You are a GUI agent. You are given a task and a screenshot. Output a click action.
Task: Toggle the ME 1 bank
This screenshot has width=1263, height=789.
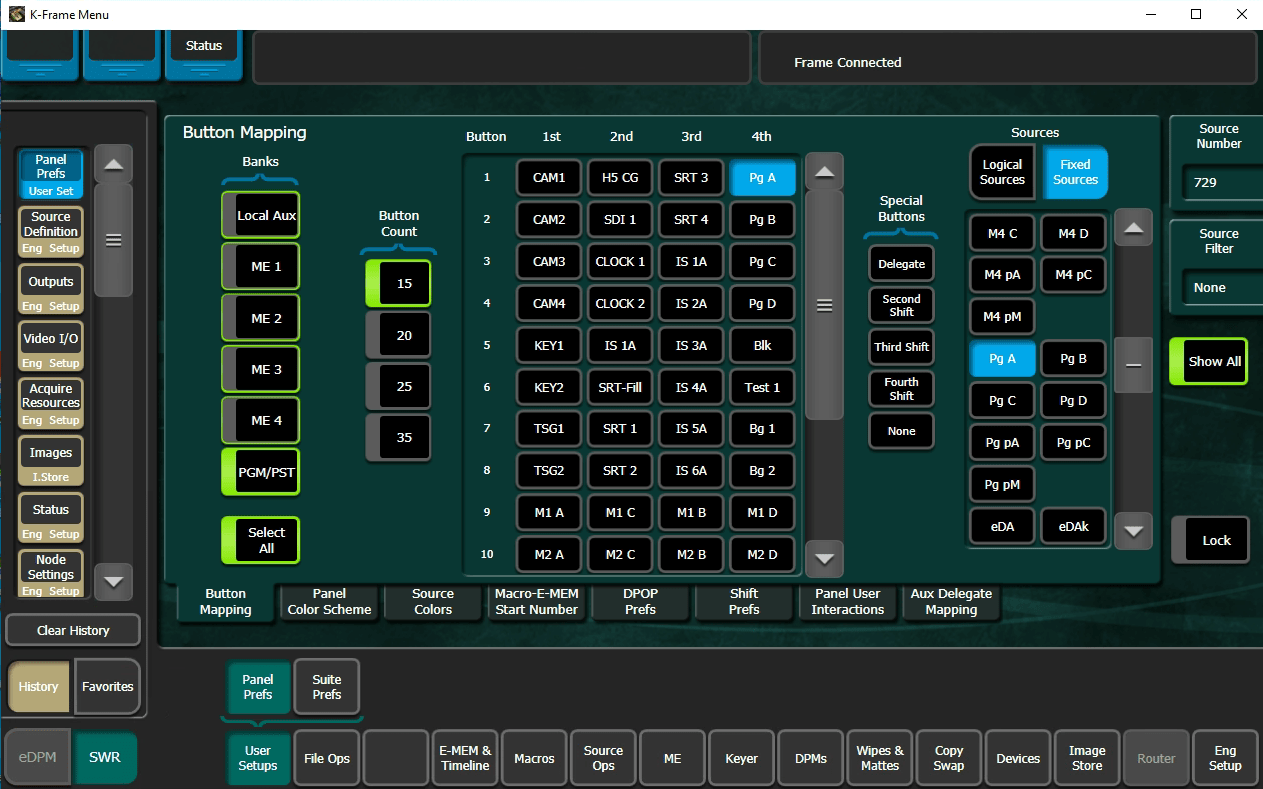[260, 266]
